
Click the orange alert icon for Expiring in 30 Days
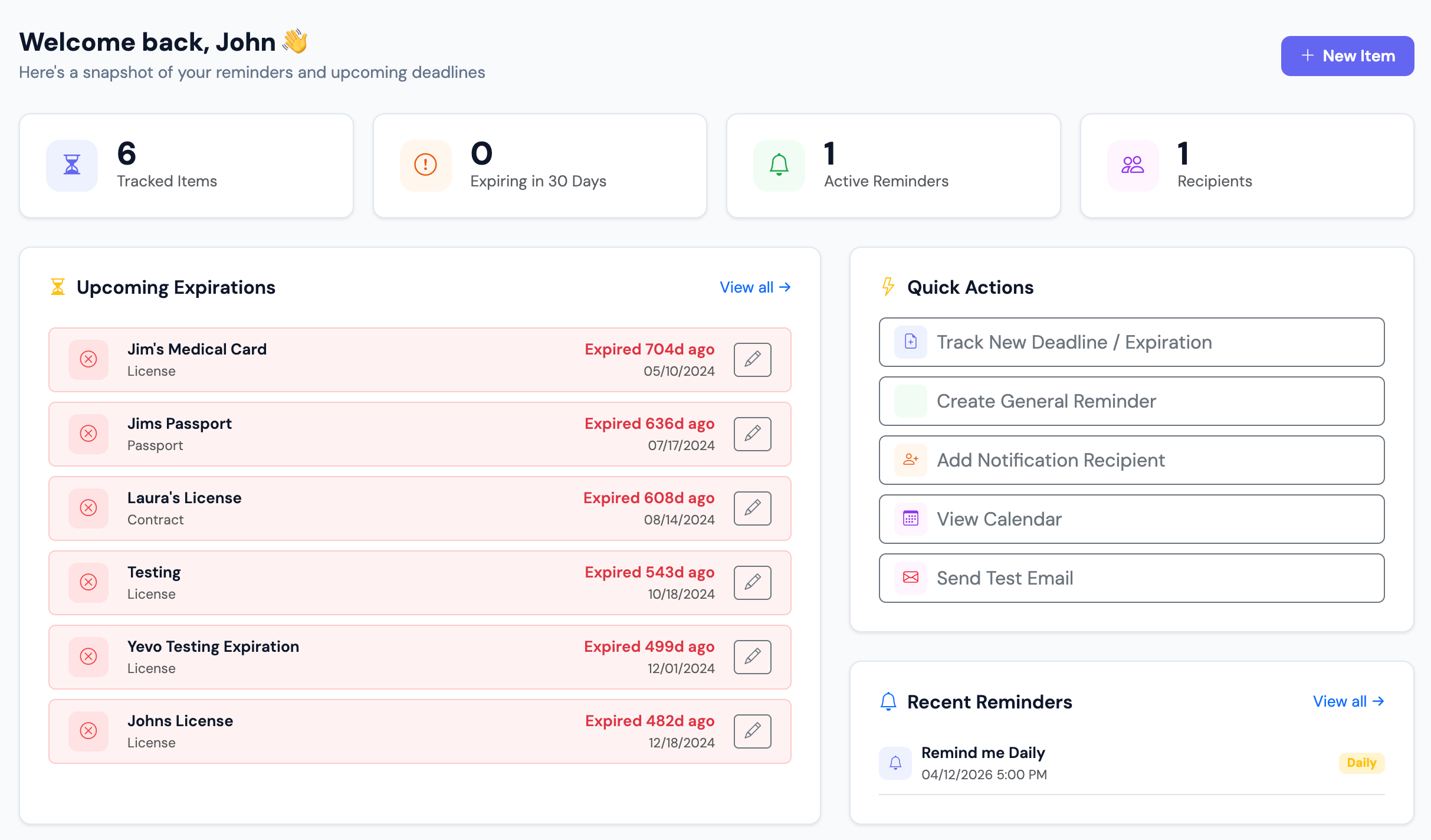[425, 165]
